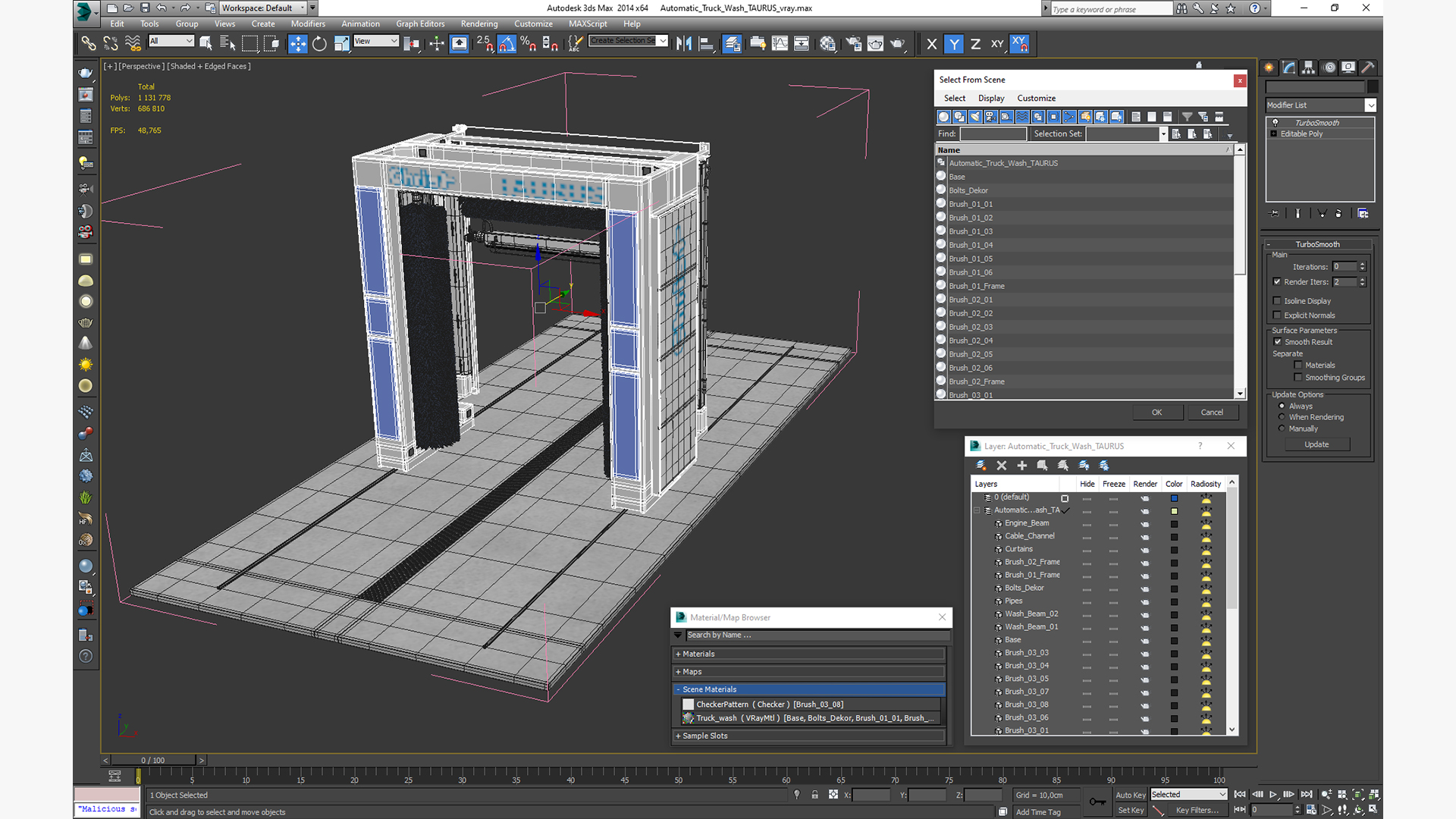Open the Modifier List dropdown

(x=1370, y=105)
